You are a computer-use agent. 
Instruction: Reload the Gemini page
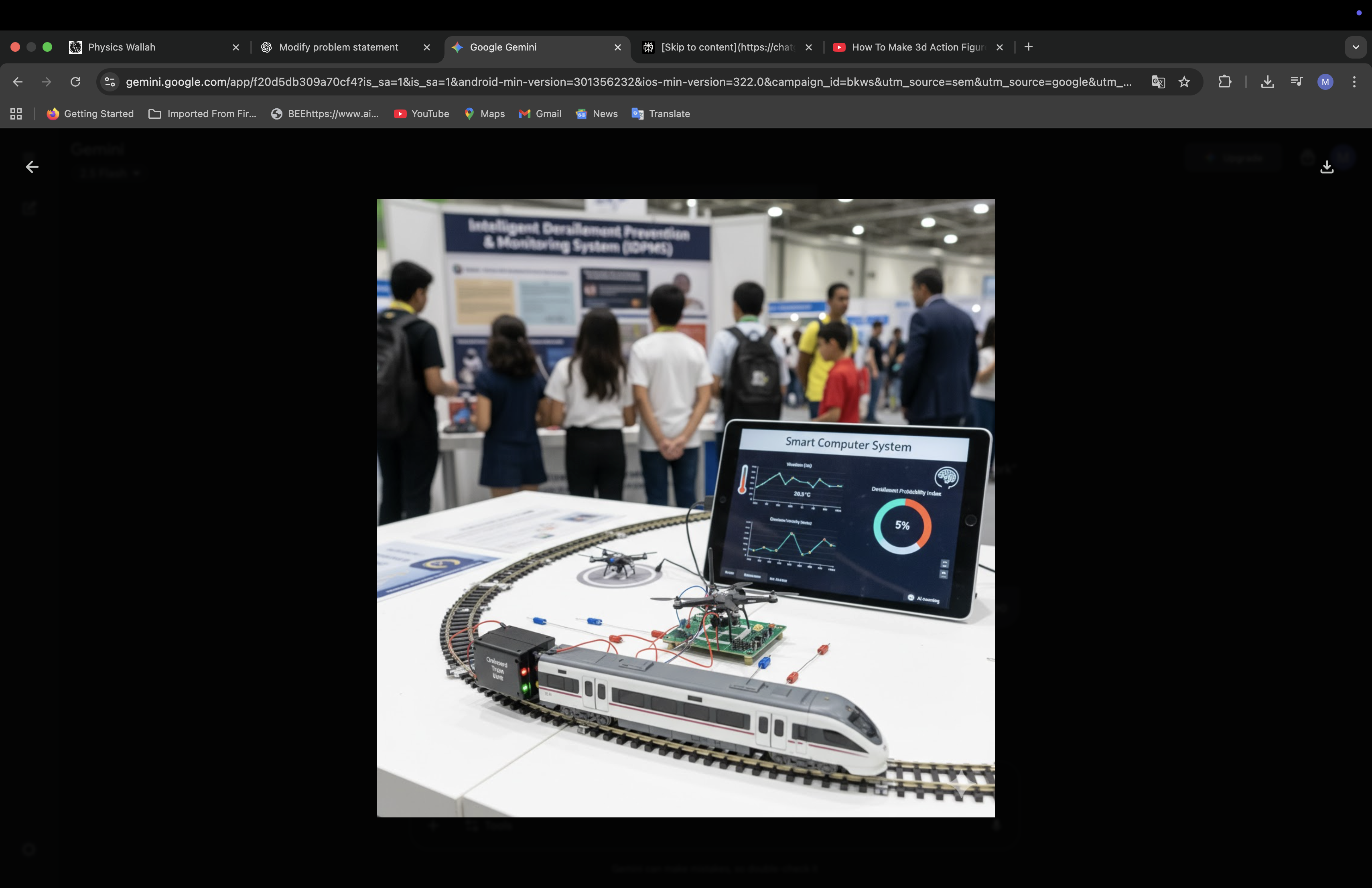point(75,82)
